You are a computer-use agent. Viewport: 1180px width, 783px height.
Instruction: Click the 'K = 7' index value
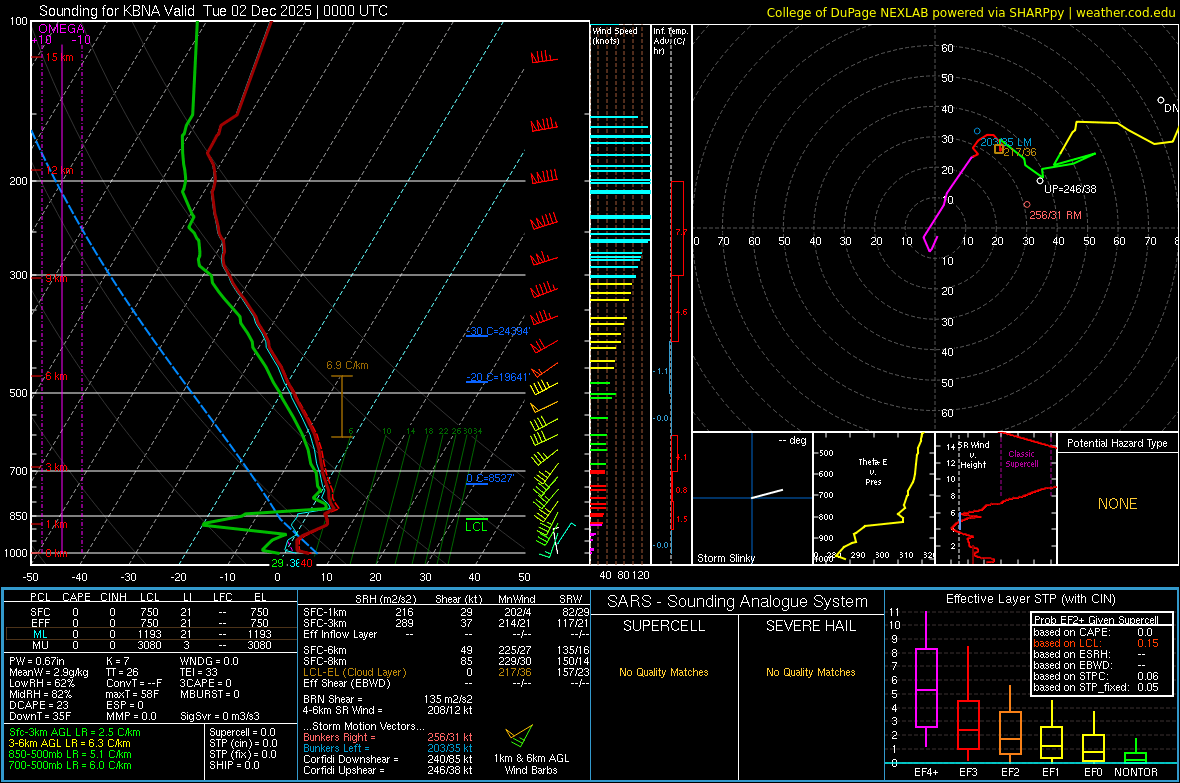pyautogui.click(x=118, y=661)
